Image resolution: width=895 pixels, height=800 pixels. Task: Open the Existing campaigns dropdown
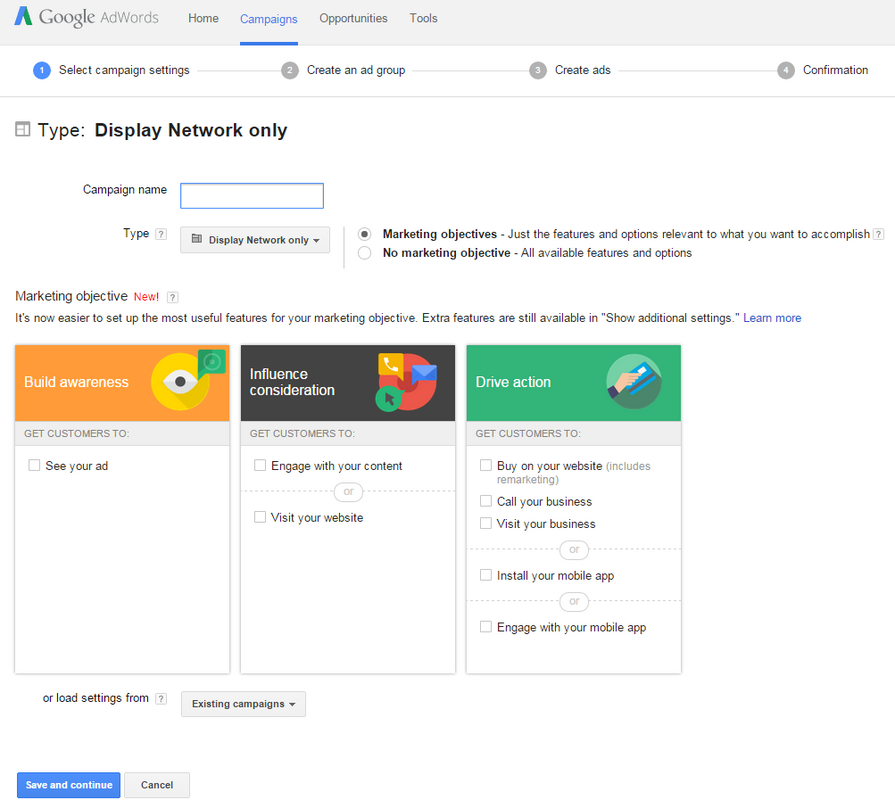pos(242,704)
